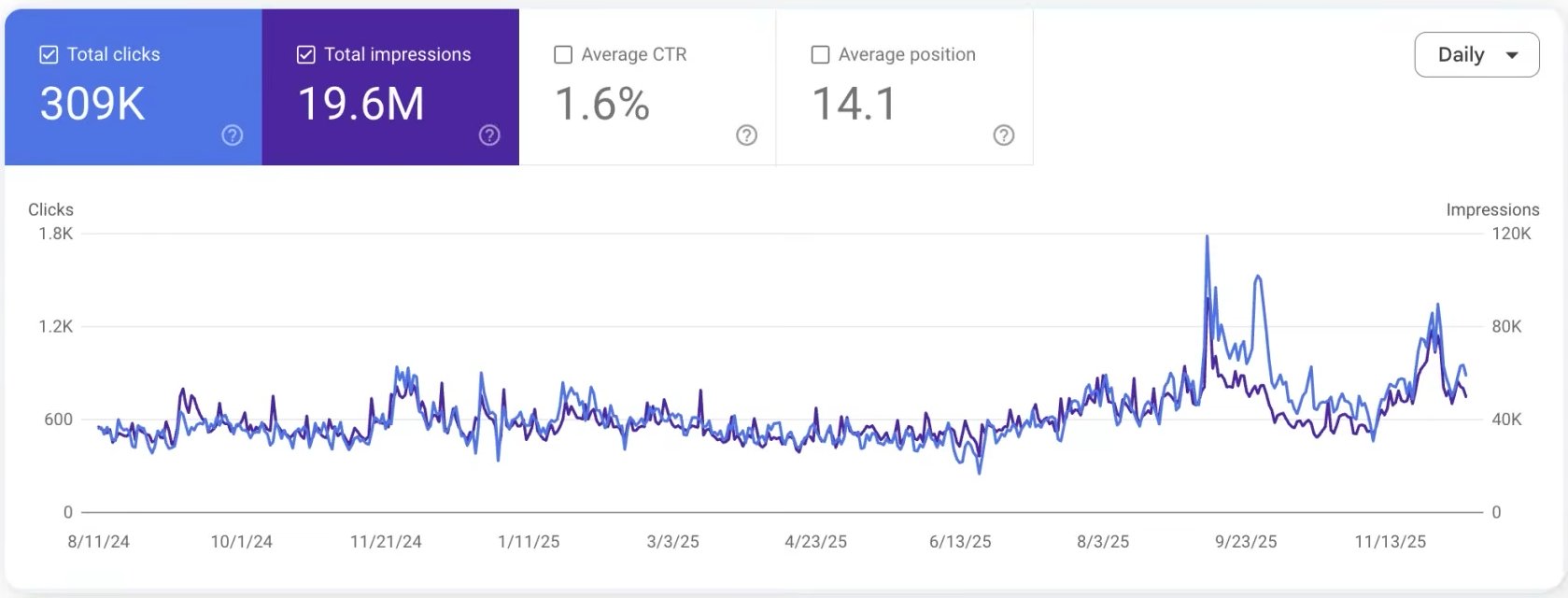Screen dimensions: 1568x598
Task: Click the tallest impressions spike in the chart
Action: (1208, 236)
